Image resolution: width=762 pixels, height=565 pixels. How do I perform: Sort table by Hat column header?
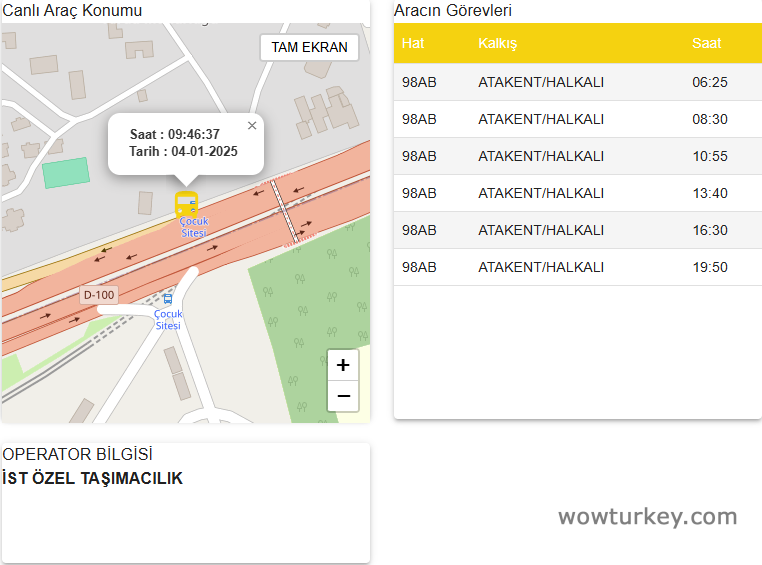413,44
